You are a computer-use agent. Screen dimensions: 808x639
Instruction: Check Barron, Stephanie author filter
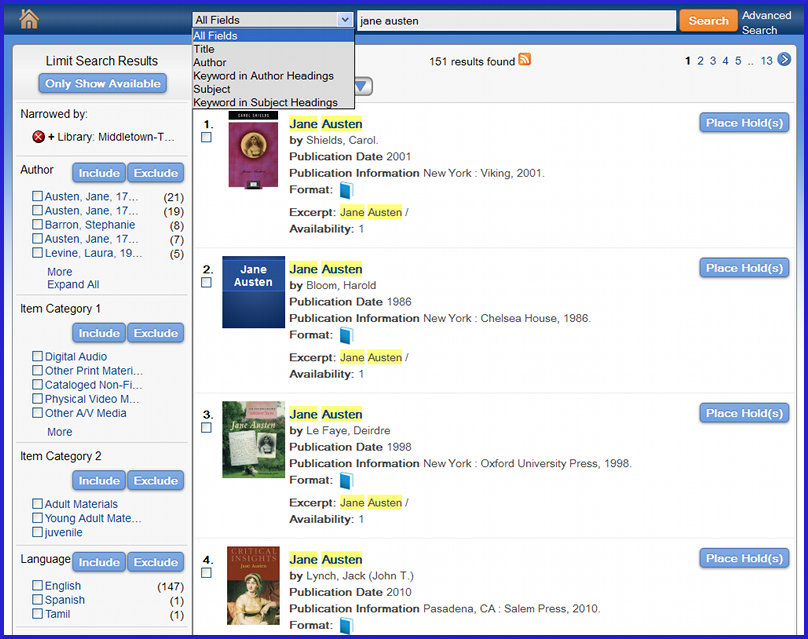click(37, 224)
